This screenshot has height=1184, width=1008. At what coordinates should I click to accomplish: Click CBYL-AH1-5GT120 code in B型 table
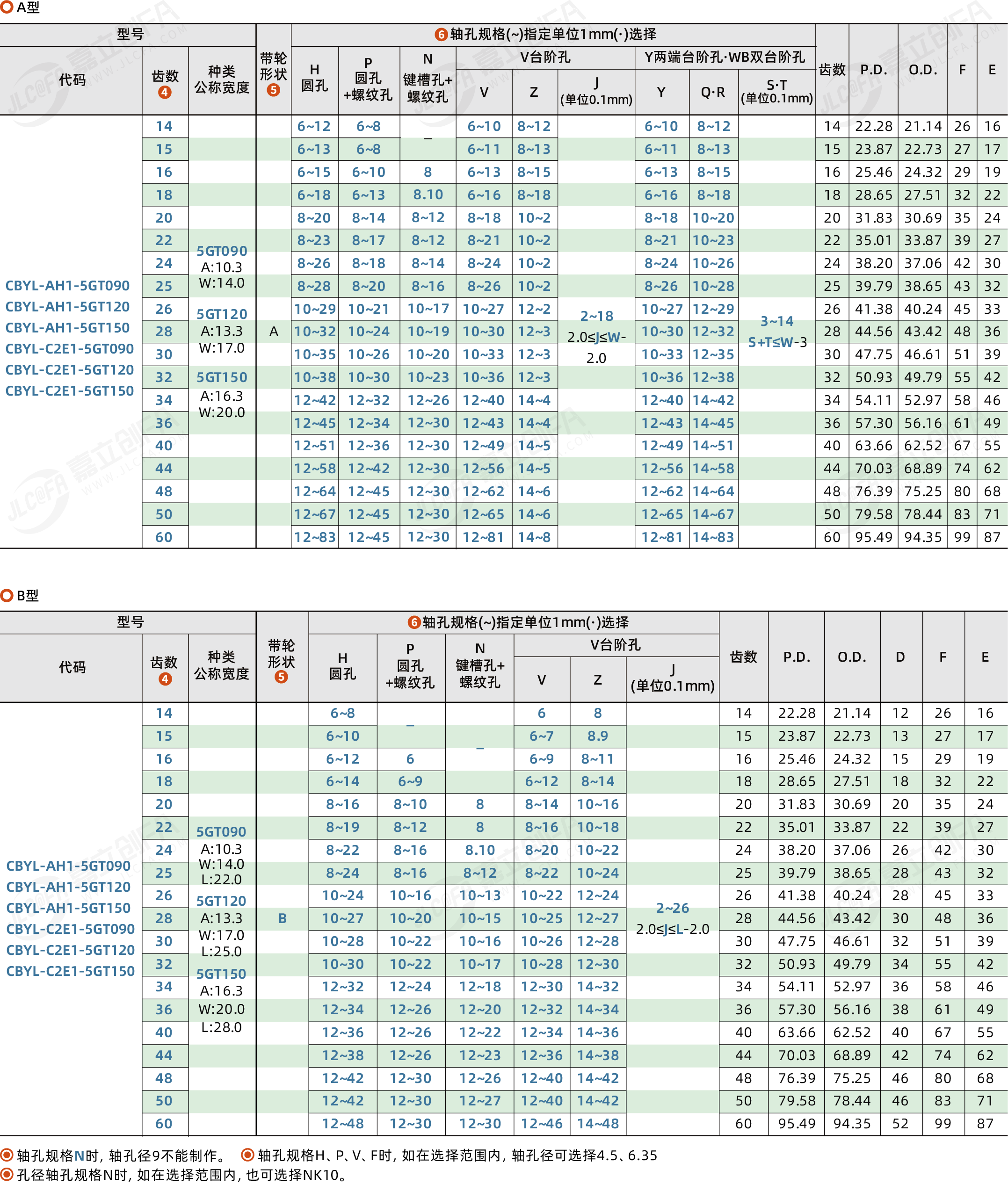pos(68,887)
